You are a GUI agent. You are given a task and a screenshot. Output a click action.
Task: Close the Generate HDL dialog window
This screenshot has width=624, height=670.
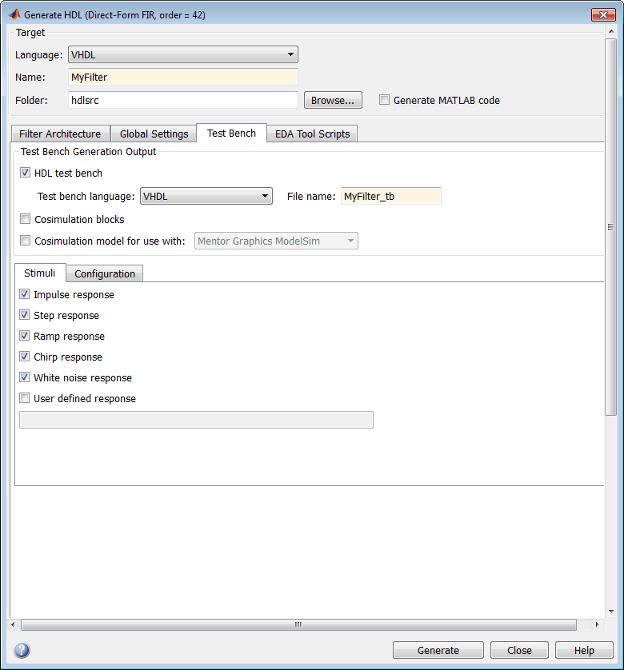pos(603,15)
